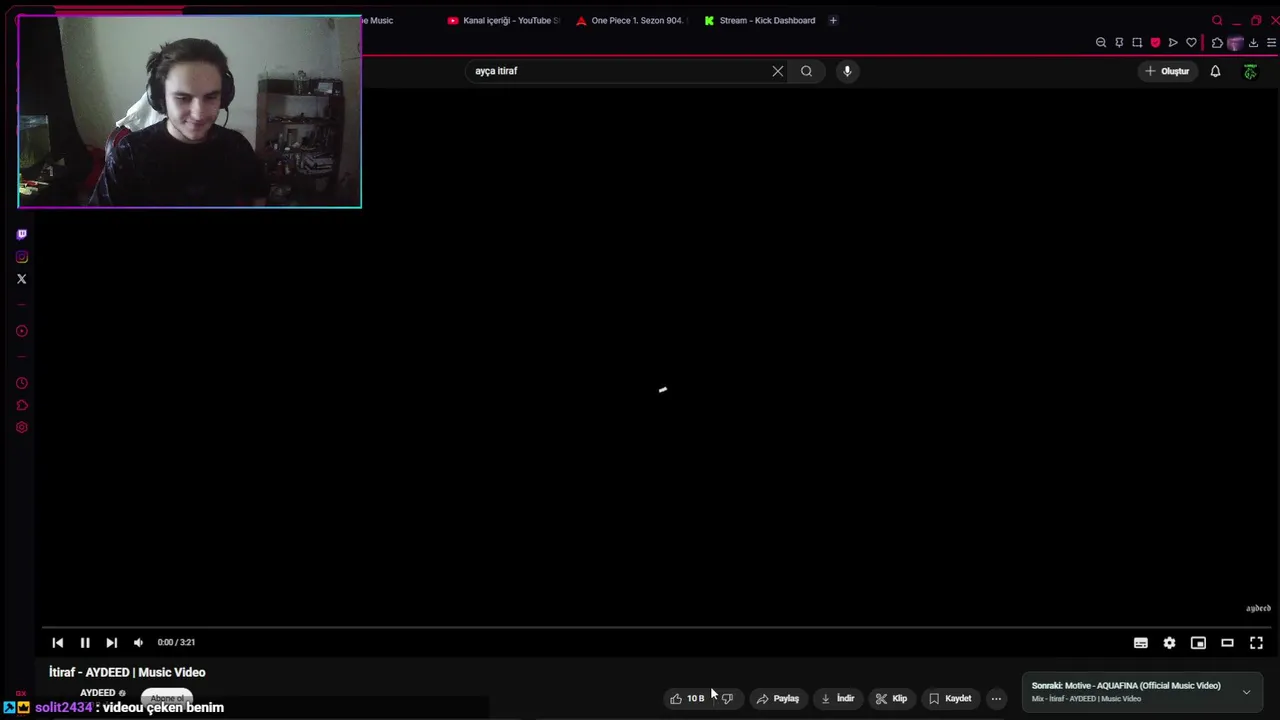Open History clock icon in sidebar
The width and height of the screenshot is (1280, 720).
[x=22, y=383]
